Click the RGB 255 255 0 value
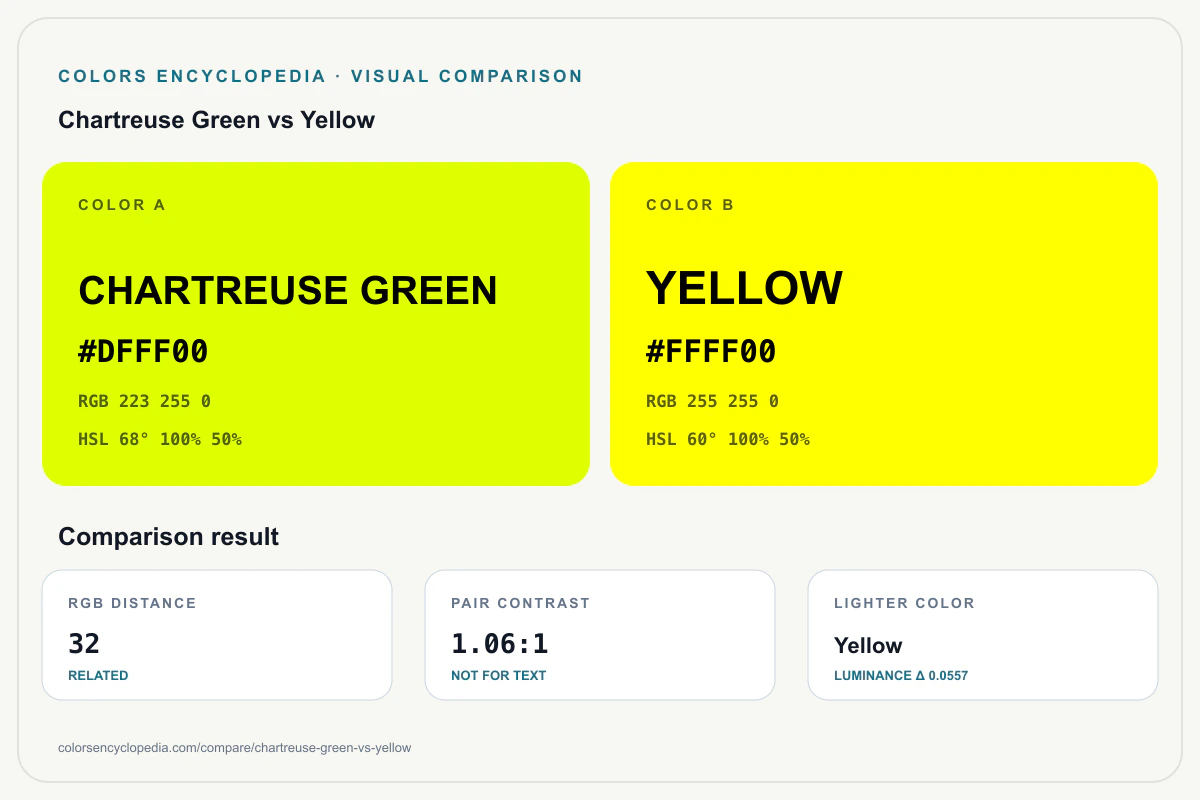1200x800 pixels. click(x=712, y=401)
